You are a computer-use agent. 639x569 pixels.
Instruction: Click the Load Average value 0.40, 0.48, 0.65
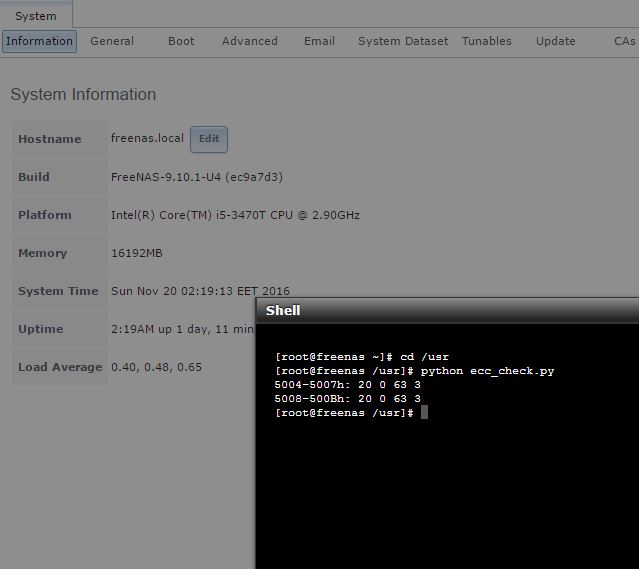tap(156, 367)
